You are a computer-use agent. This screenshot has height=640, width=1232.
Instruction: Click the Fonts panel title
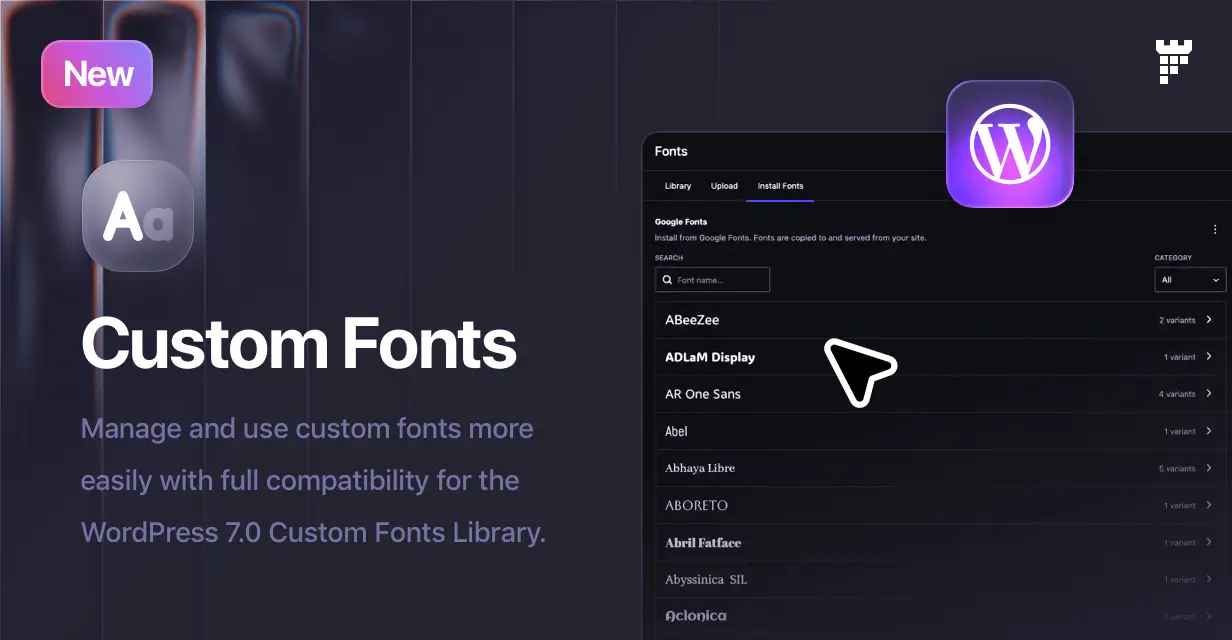(671, 151)
